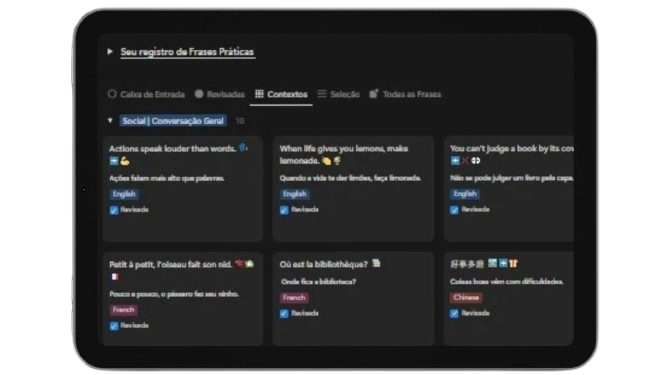Uncheck Revisada on lemonade card
This screenshot has width=666, height=375.
[x=284, y=210]
